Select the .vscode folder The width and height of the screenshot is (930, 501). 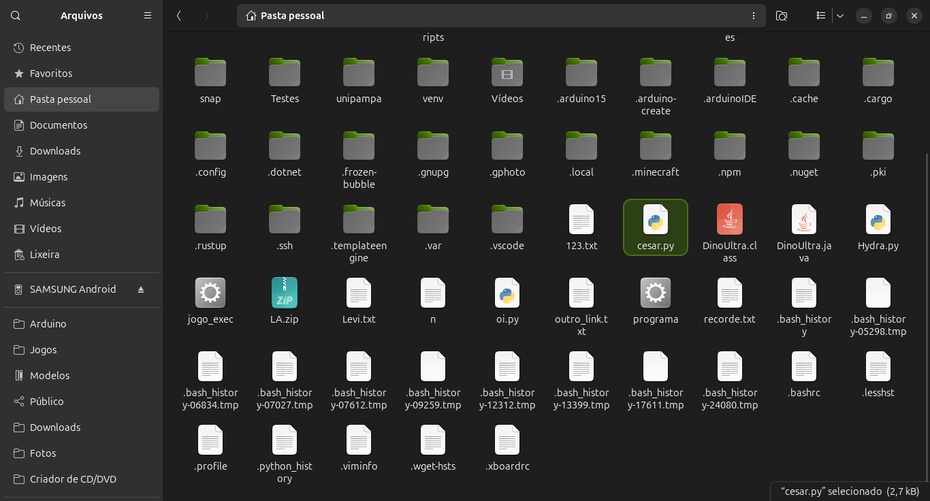pyautogui.click(x=507, y=228)
